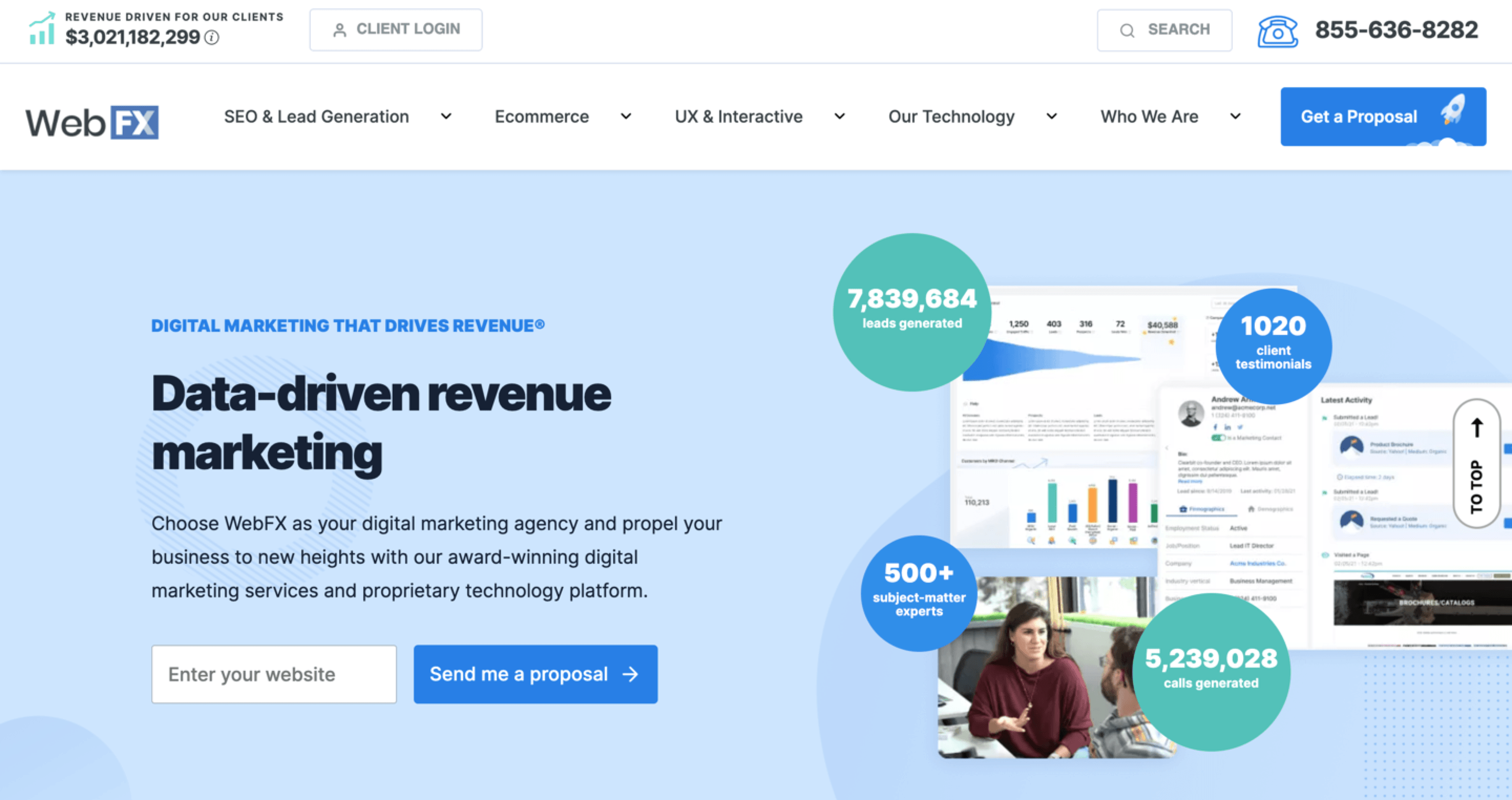Open Andrew's LinkedIn profile icon
Viewport: 1512px width, 800px height.
[x=1227, y=427]
